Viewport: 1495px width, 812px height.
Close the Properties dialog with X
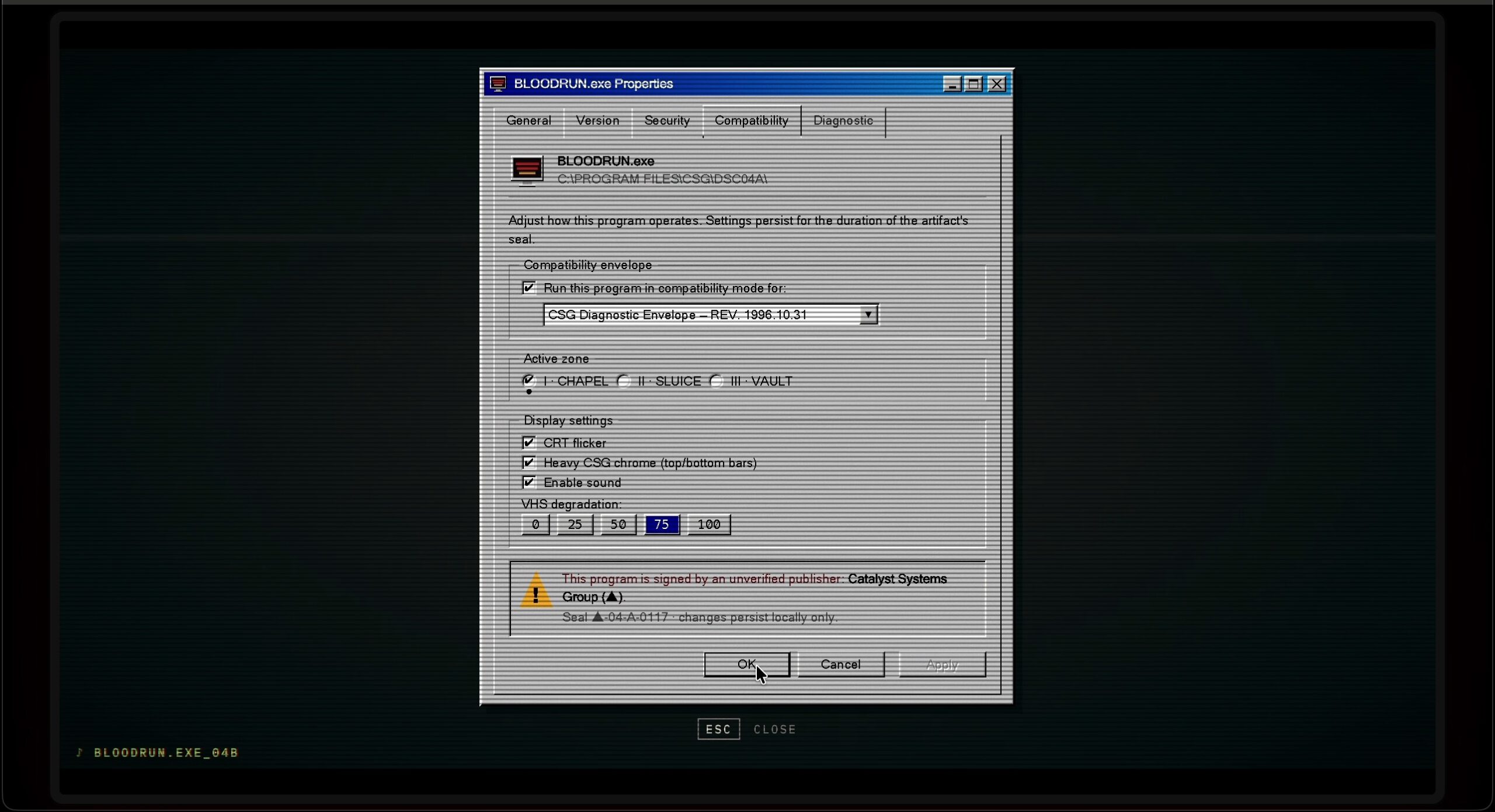tap(996, 84)
